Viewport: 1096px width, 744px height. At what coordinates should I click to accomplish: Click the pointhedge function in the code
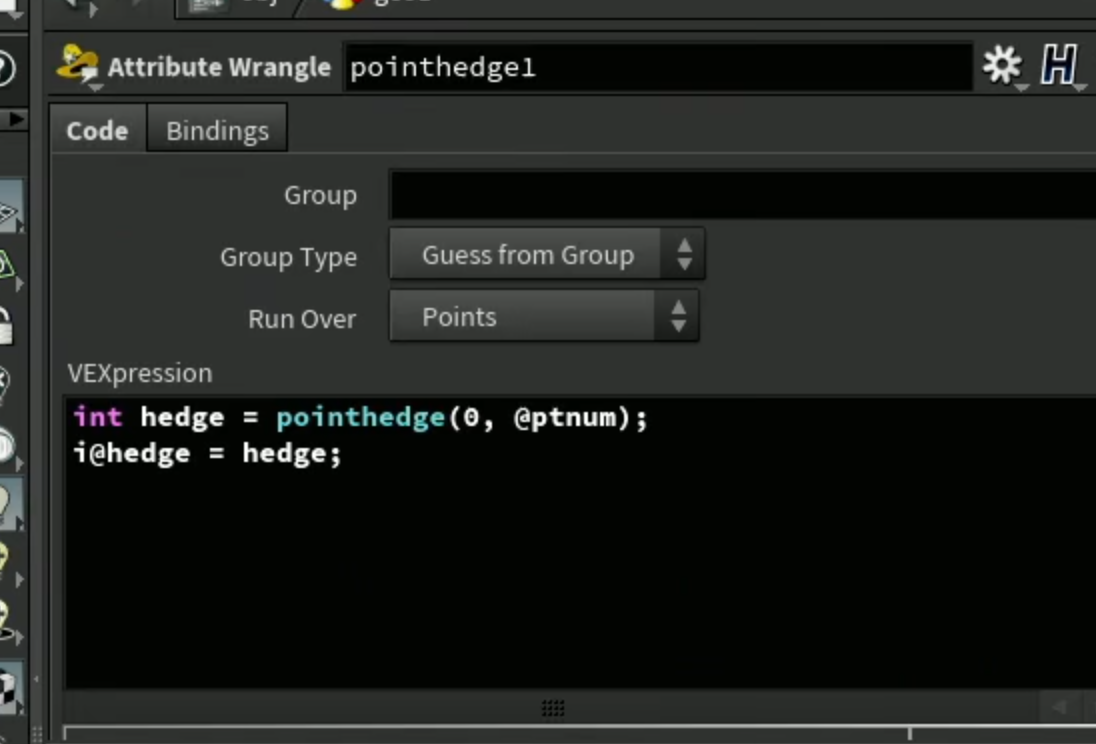coord(361,417)
